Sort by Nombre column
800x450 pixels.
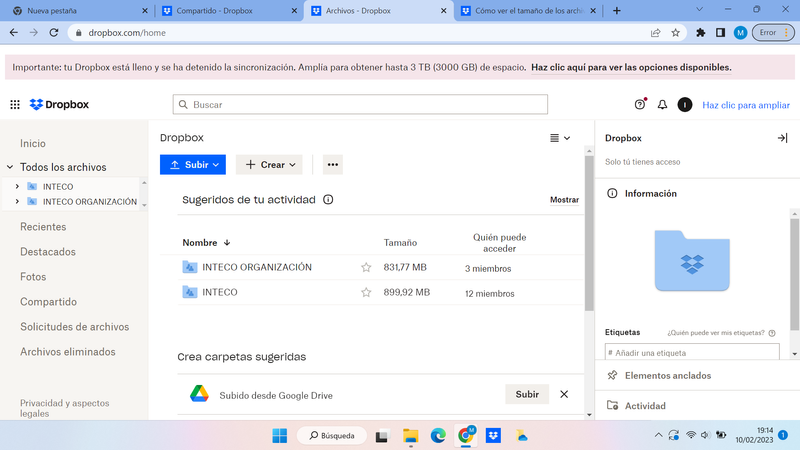[x=206, y=242]
